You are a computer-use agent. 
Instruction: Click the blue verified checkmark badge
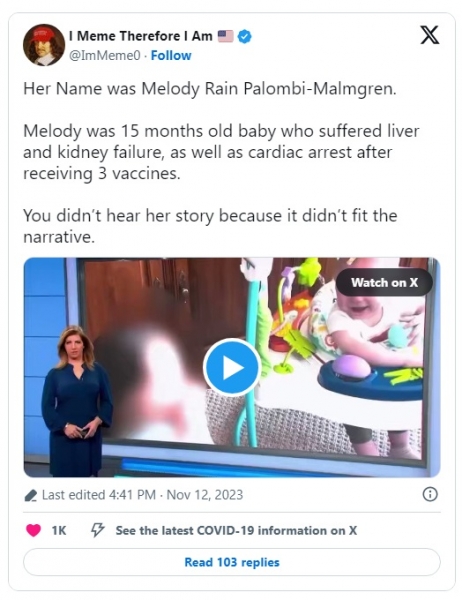pos(245,37)
